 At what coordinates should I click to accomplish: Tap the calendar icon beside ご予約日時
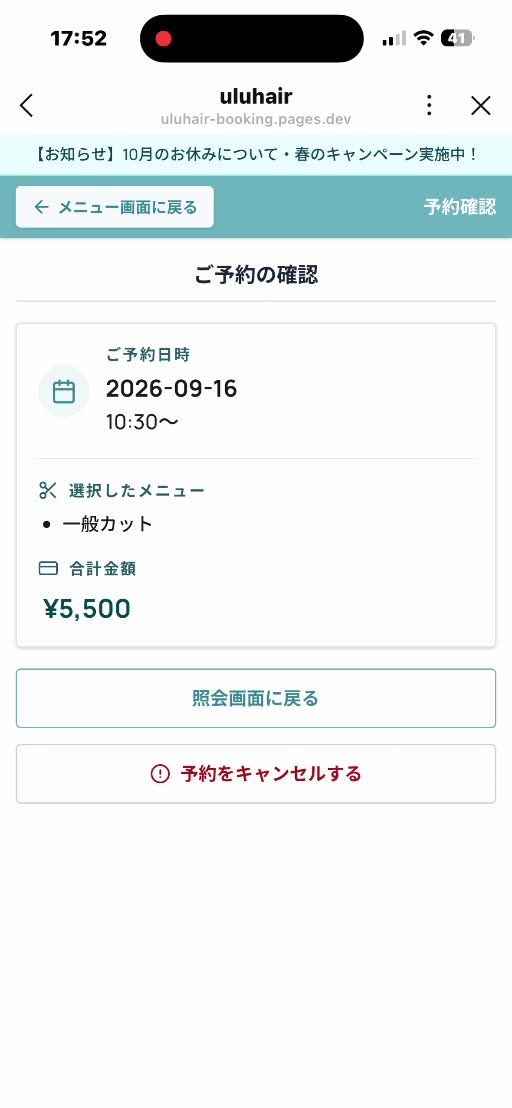pos(64,391)
